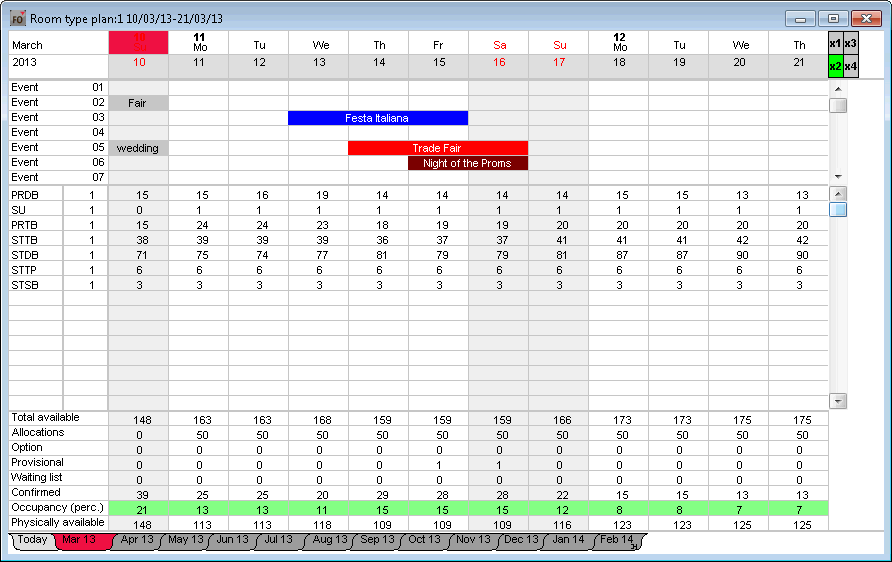Select the x4 zoom option
892x562 pixels.
click(x=850, y=67)
